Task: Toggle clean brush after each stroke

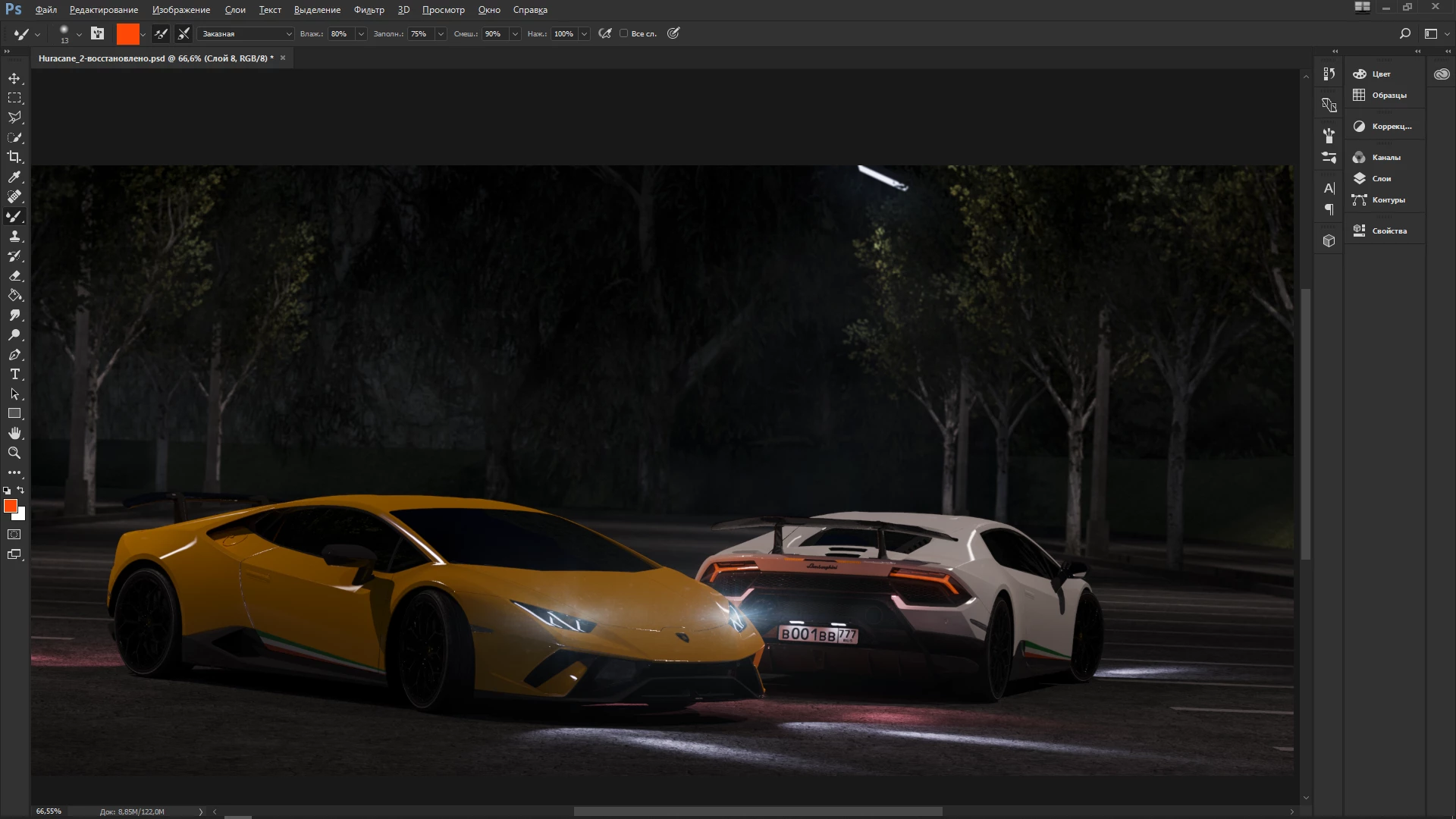Action: click(184, 33)
